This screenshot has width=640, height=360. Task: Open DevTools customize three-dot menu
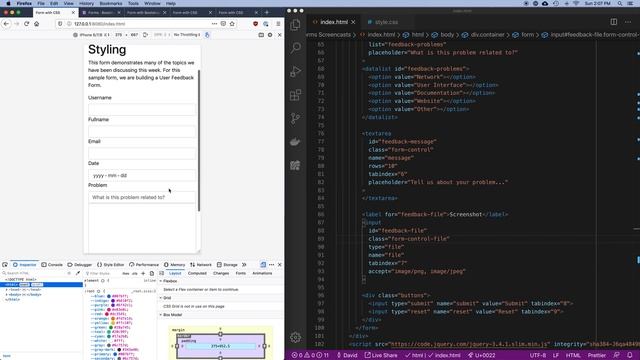pyautogui.click(x=271, y=264)
